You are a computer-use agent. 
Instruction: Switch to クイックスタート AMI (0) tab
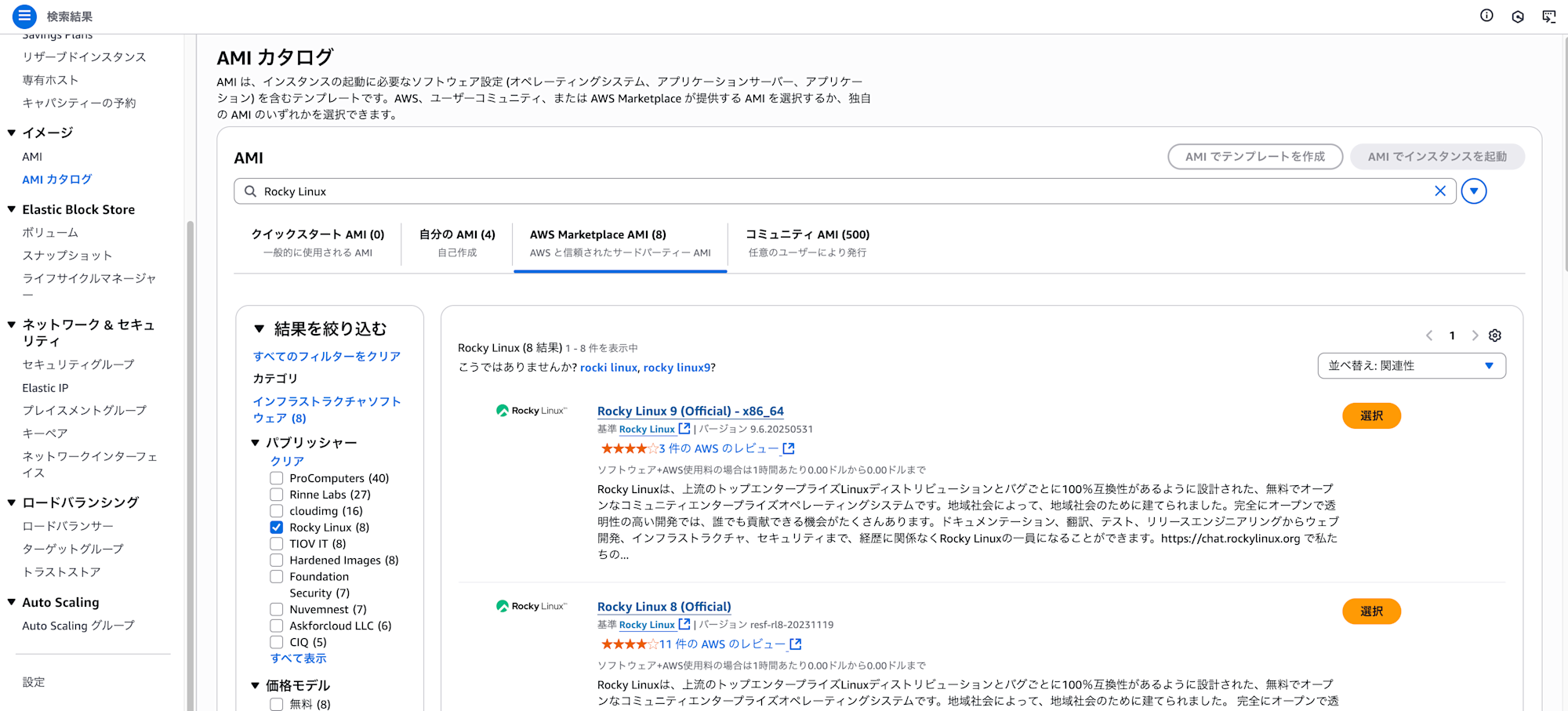coord(318,243)
